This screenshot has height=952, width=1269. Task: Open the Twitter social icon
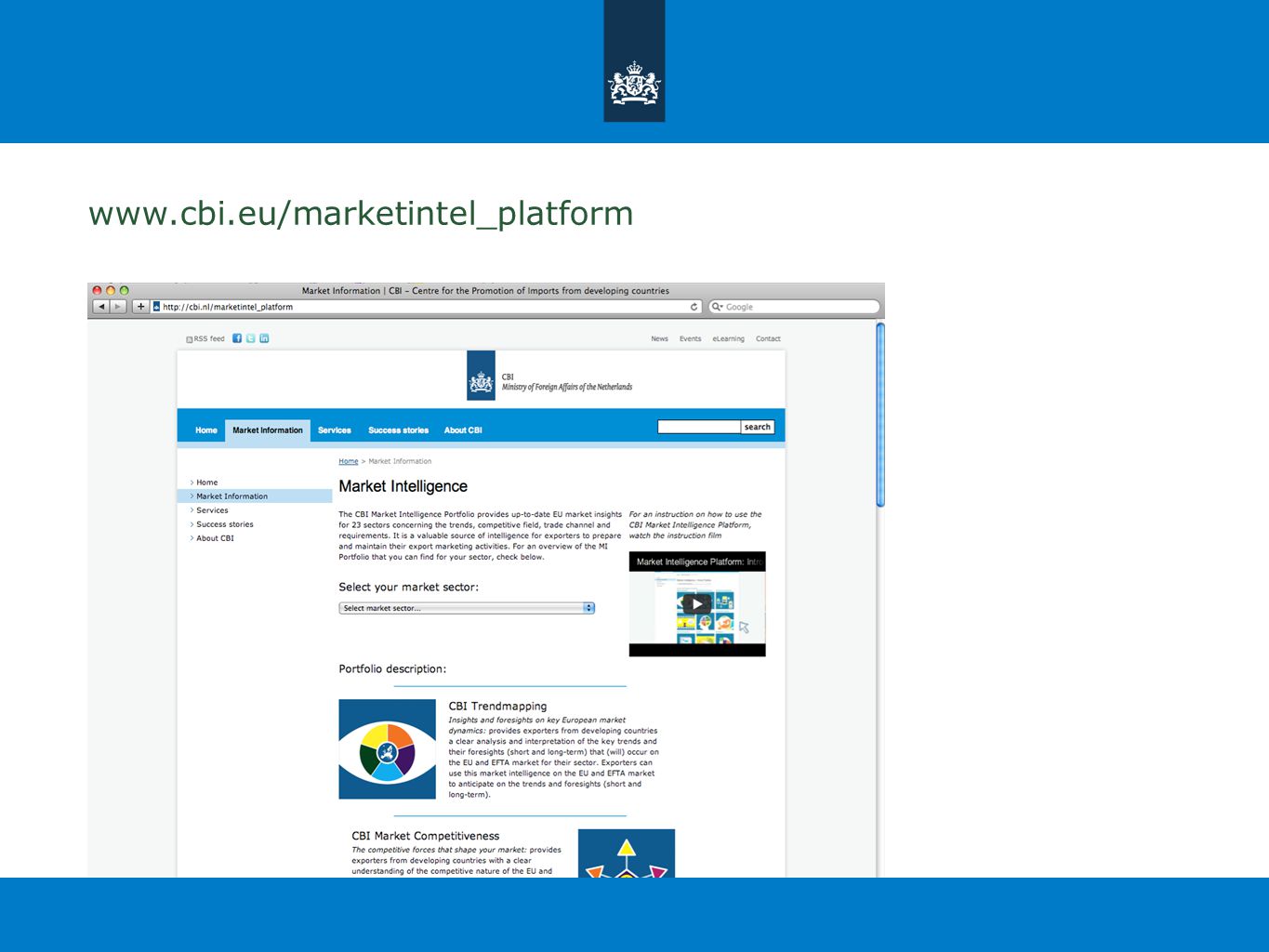pyautogui.click(x=250, y=338)
